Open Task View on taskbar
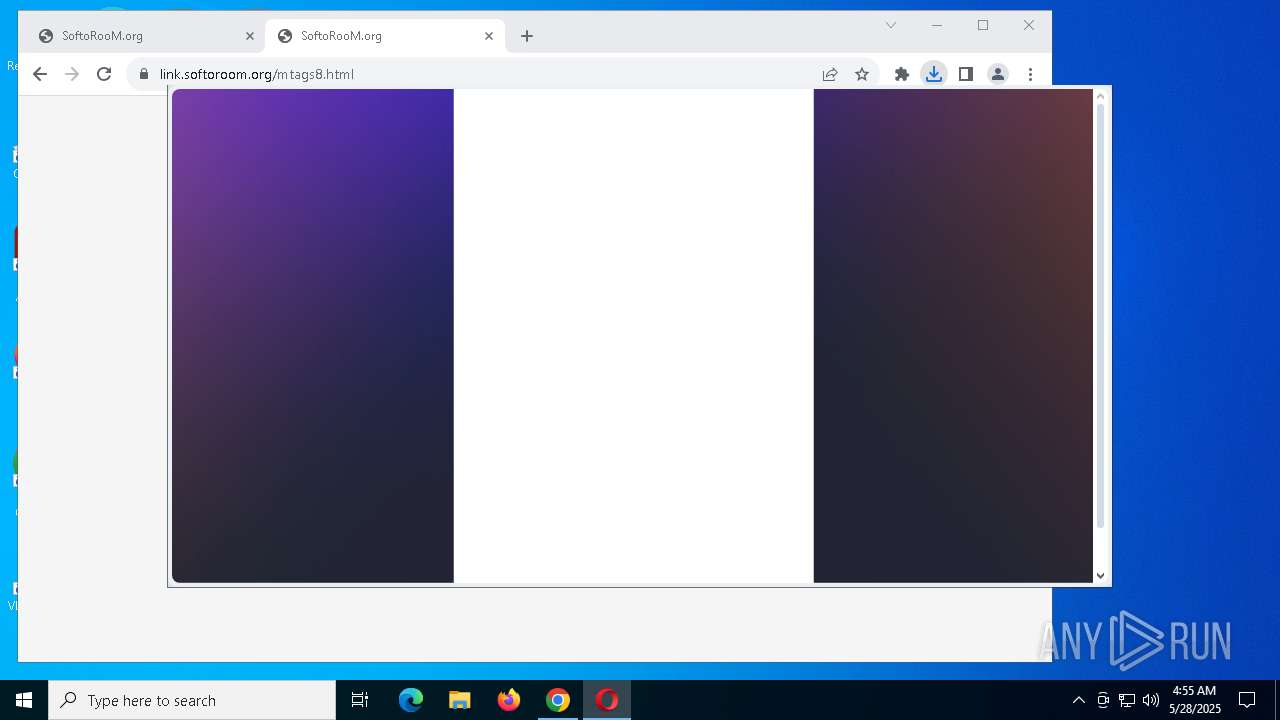1280x720 pixels. tap(360, 700)
